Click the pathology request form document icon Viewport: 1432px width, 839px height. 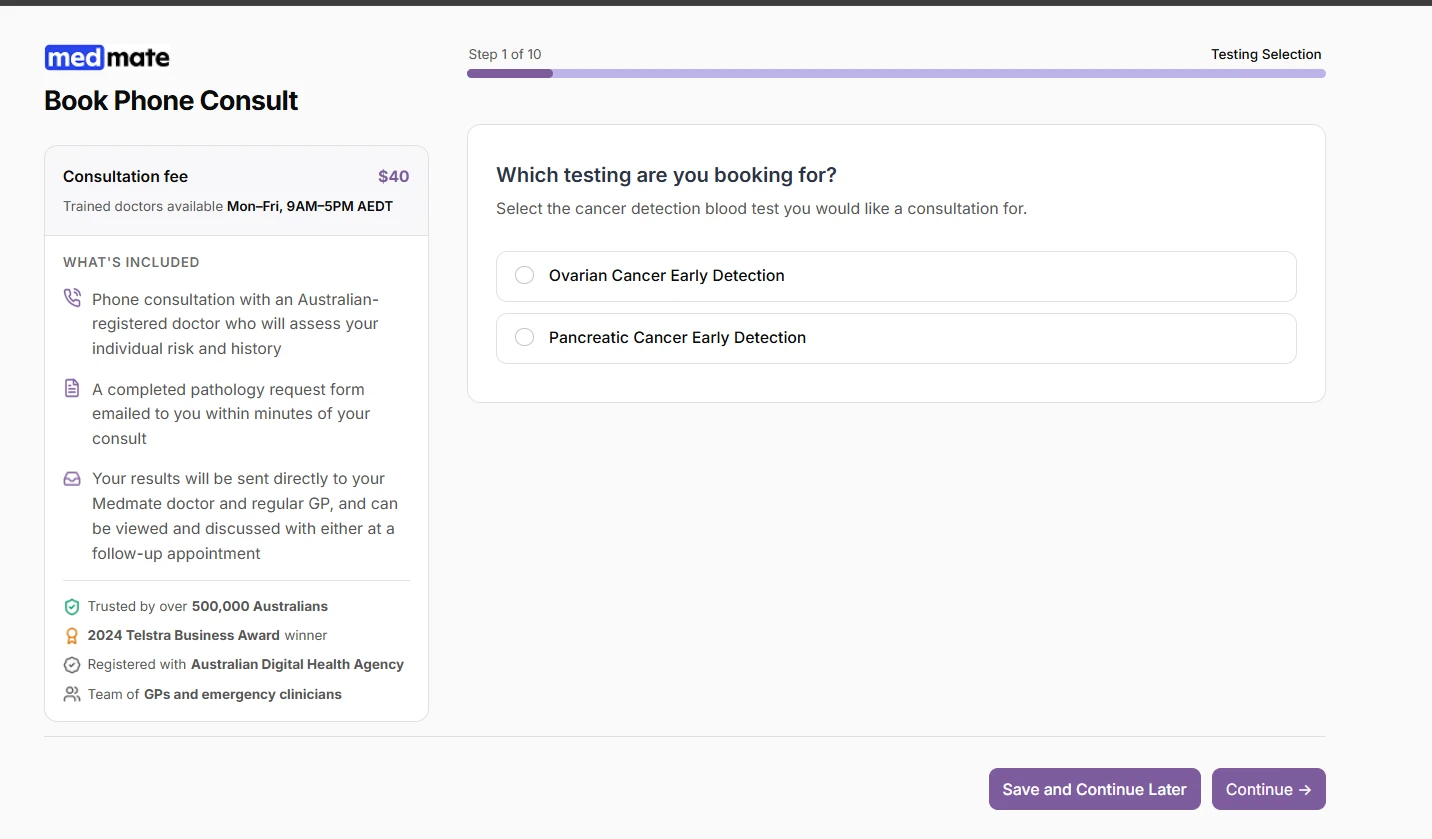[71, 388]
